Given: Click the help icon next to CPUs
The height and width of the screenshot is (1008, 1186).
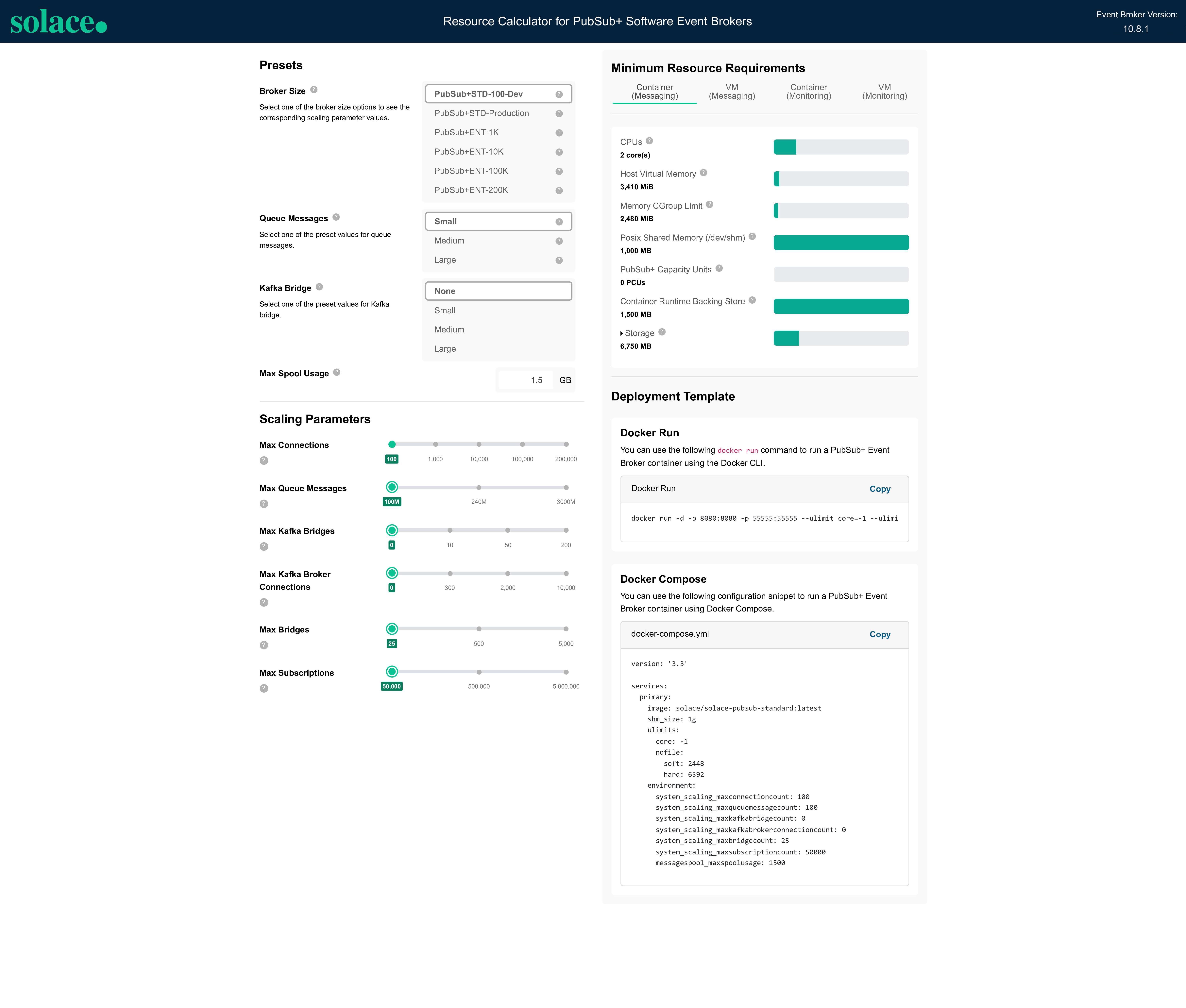Looking at the screenshot, I should pyautogui.click(x=649, y=141).
